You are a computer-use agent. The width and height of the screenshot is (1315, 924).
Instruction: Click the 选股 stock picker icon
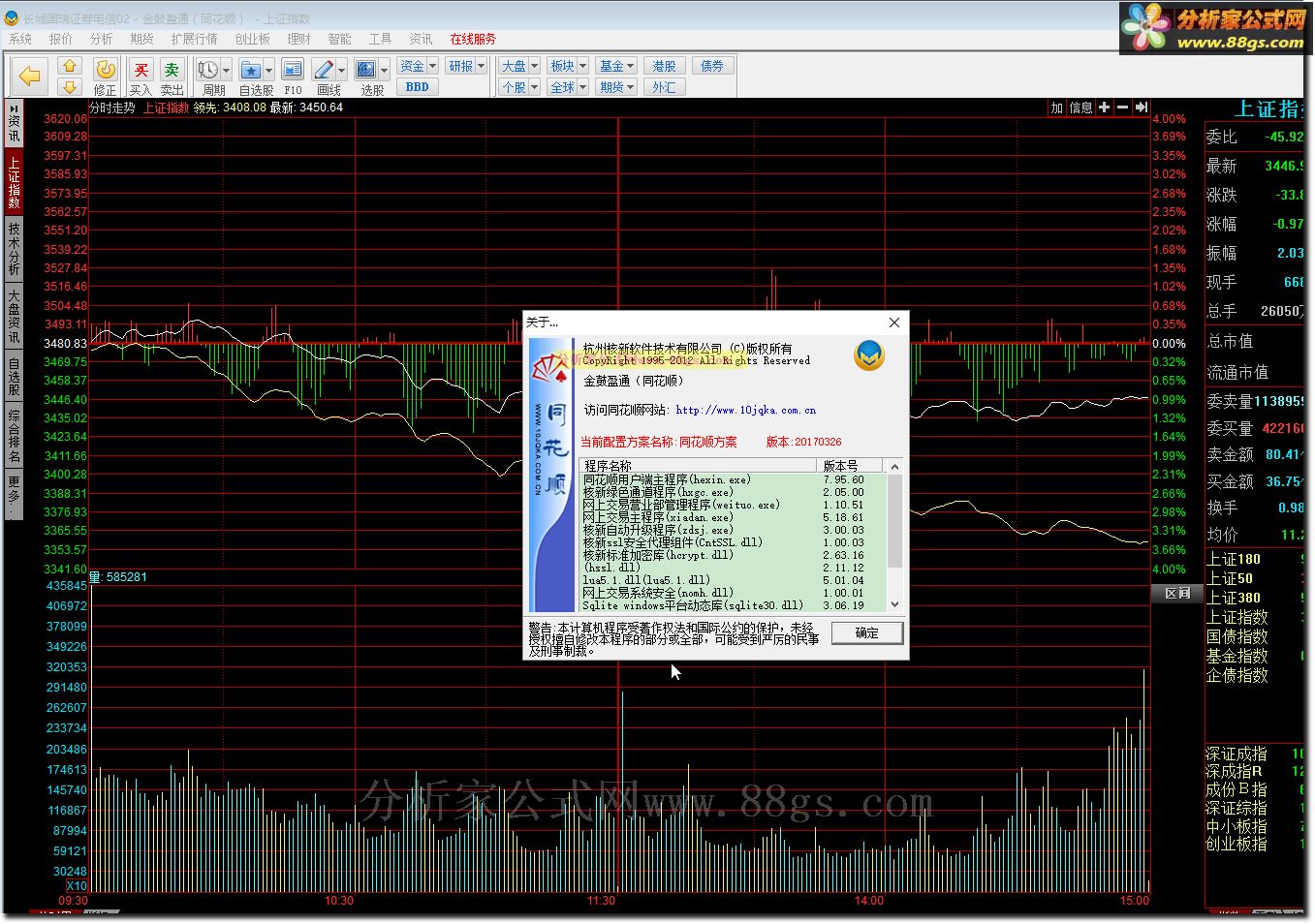(365, 70)
